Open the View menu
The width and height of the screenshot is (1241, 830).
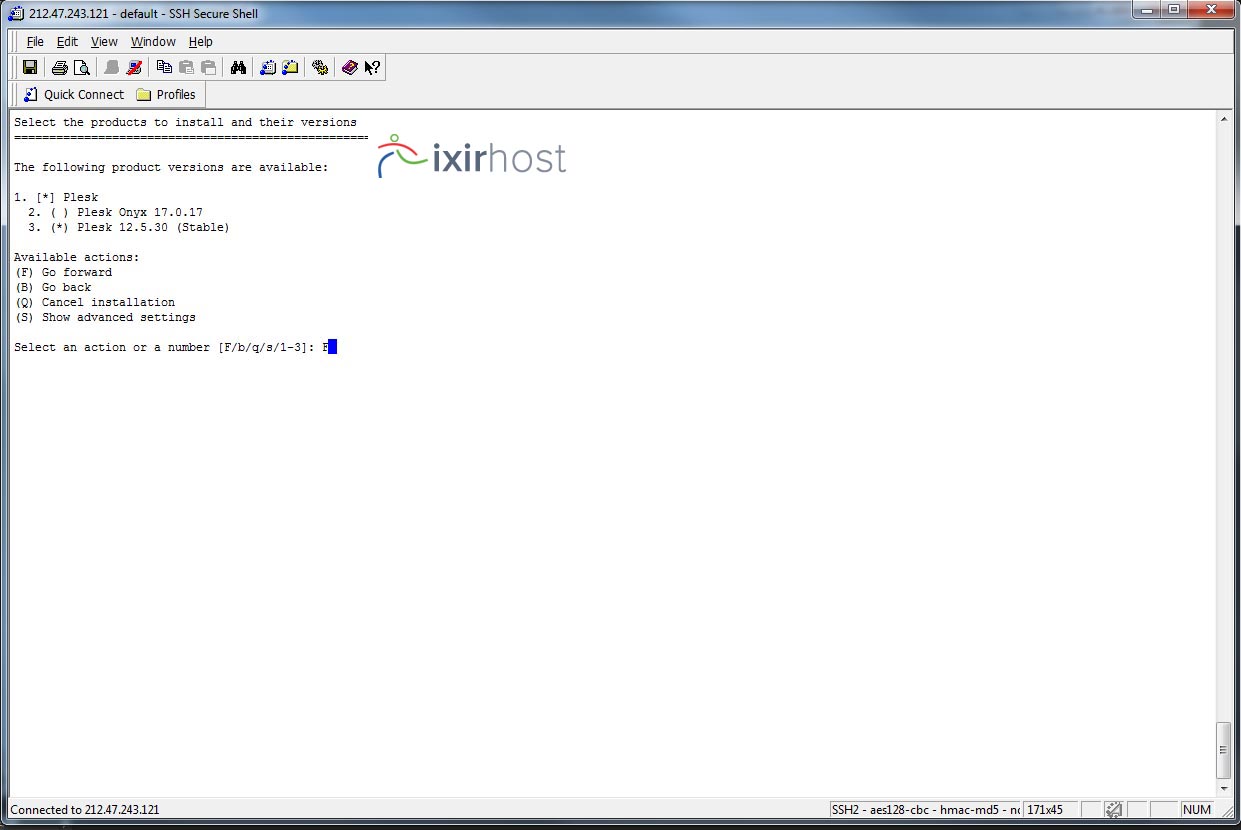point(104,42)
